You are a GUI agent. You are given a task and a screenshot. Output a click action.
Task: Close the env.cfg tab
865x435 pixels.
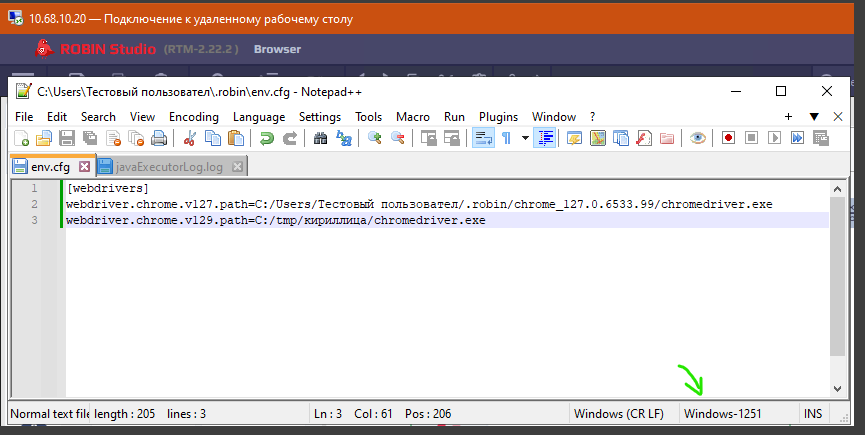84,167
